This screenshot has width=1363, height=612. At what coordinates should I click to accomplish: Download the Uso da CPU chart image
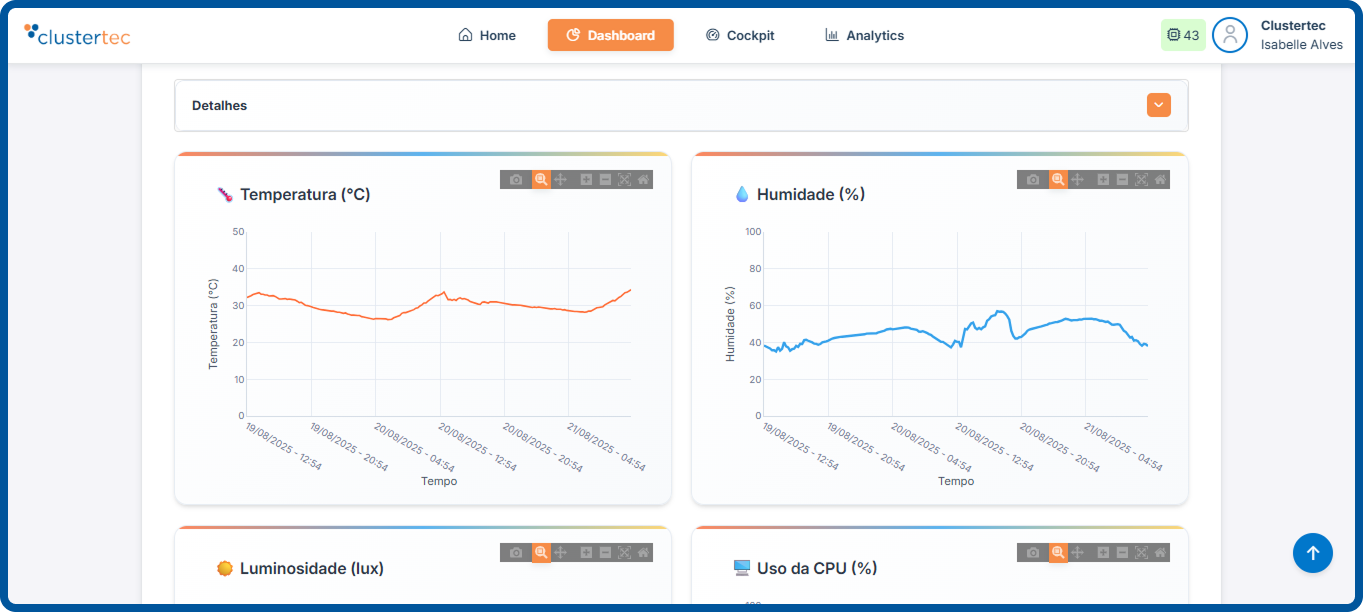[1032, 552]
